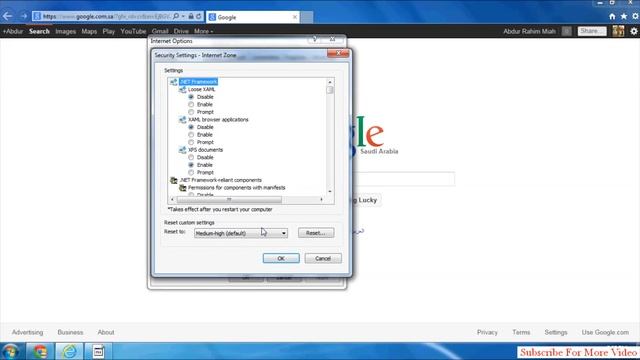
Task: Click the XPS documents setting icon
Action: coord(182,150)
